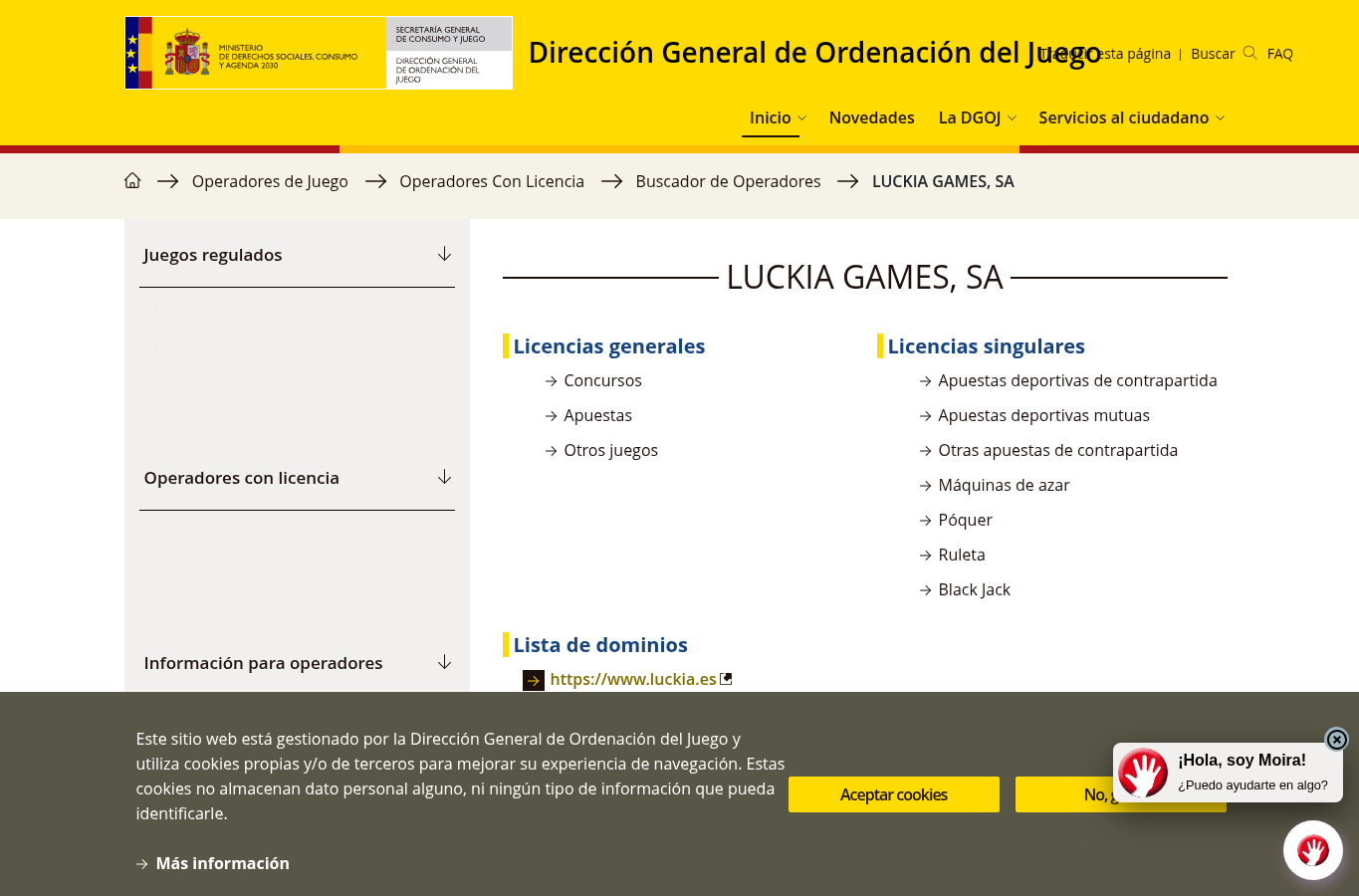Open Operadores de Juego breadcrumb
Image resolution: width=1359 pixels, height=896 pixels.
pyautogui.click(x=270, y=181)
